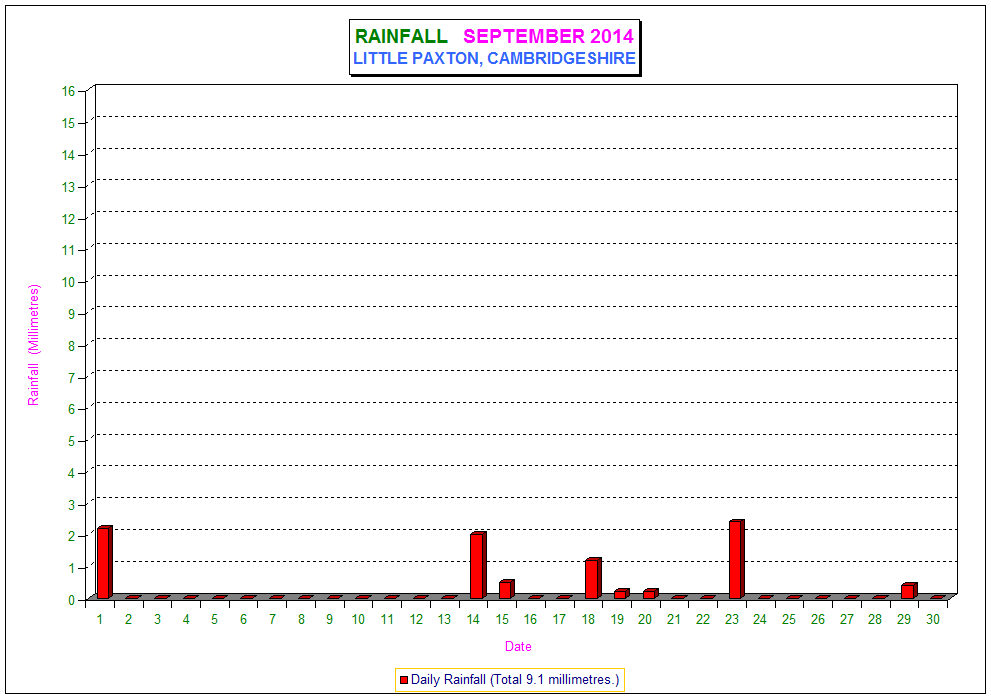991x698 pixels.
Task: Click the y-axis value '3'
Action: [x=71, y=505]
